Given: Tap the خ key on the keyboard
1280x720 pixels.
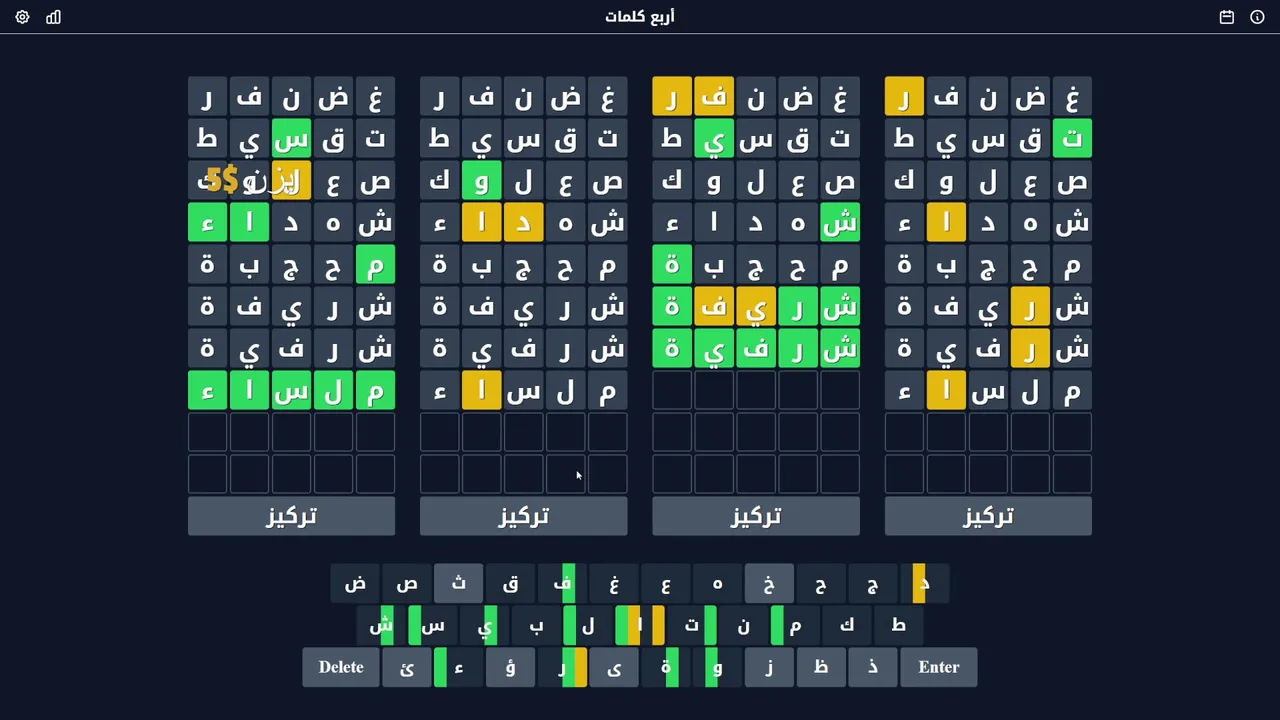Looking at the screenshot, I should [x=769, y=583].
